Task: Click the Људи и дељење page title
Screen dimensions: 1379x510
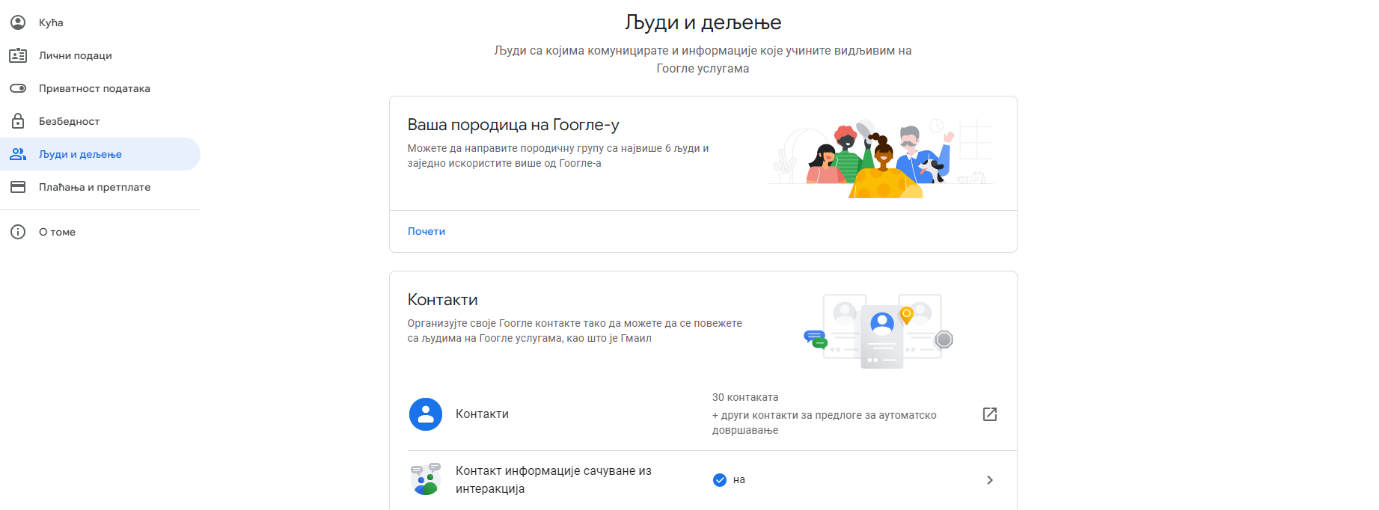Action: click(x=703, y=21)
